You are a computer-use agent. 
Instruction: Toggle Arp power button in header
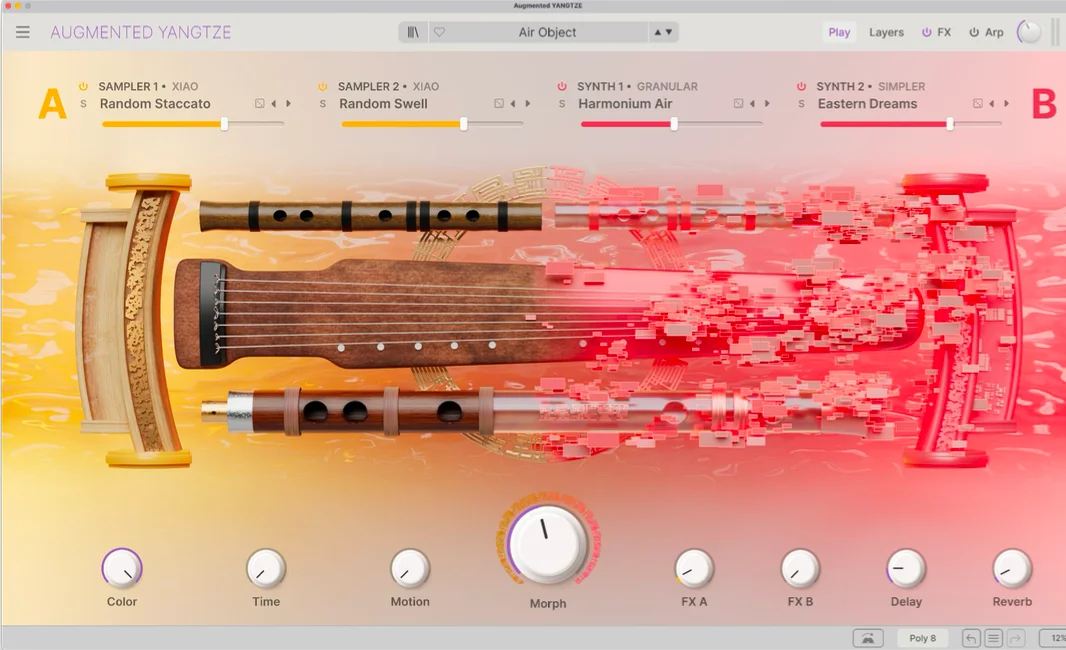coord(974,32)
